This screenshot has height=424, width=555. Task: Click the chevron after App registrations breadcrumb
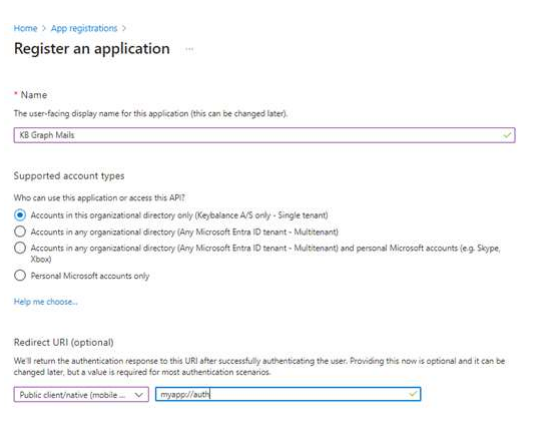124,28
